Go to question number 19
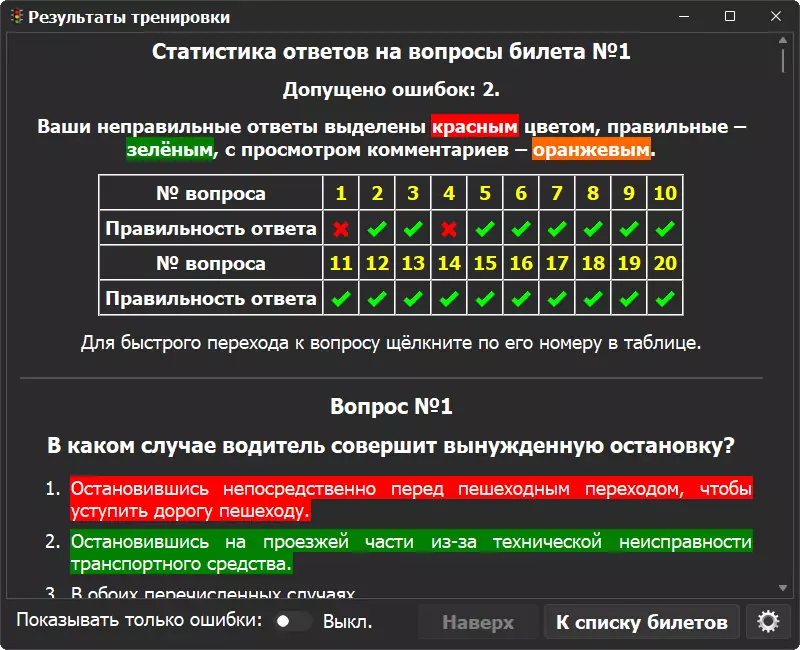 (x=629, y=263)
